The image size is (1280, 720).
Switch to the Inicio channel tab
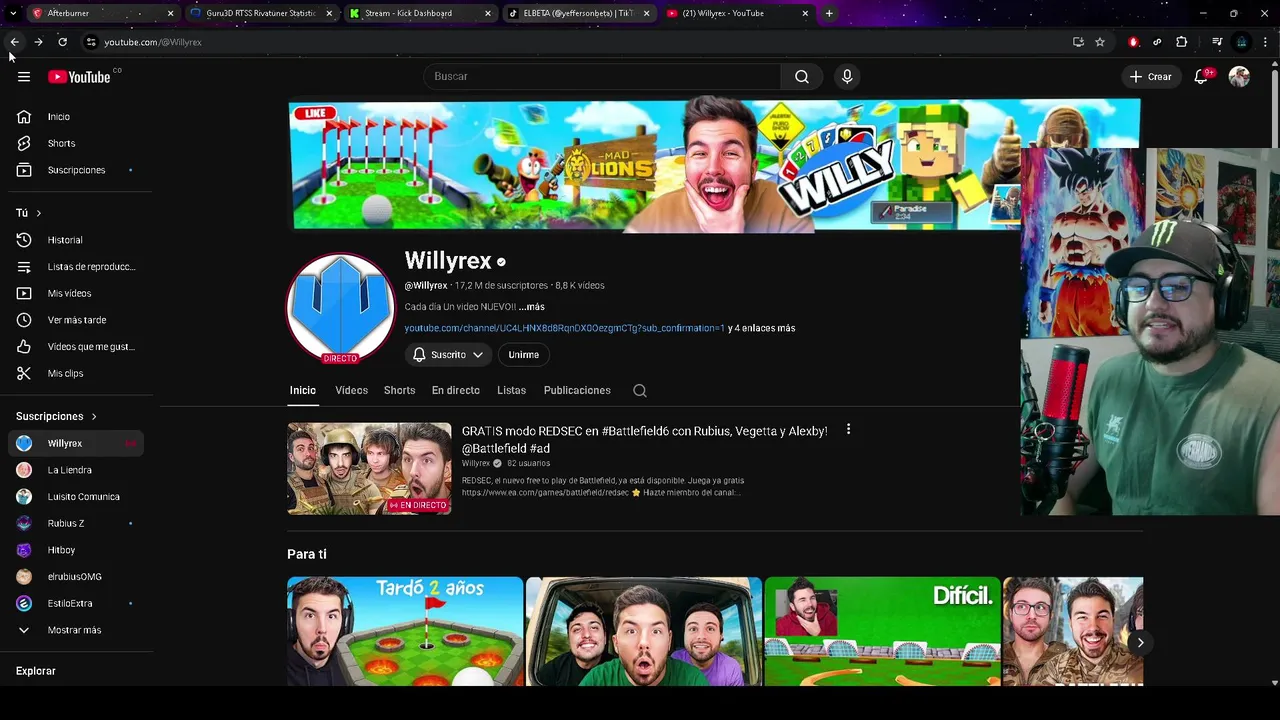coord(302,391)
